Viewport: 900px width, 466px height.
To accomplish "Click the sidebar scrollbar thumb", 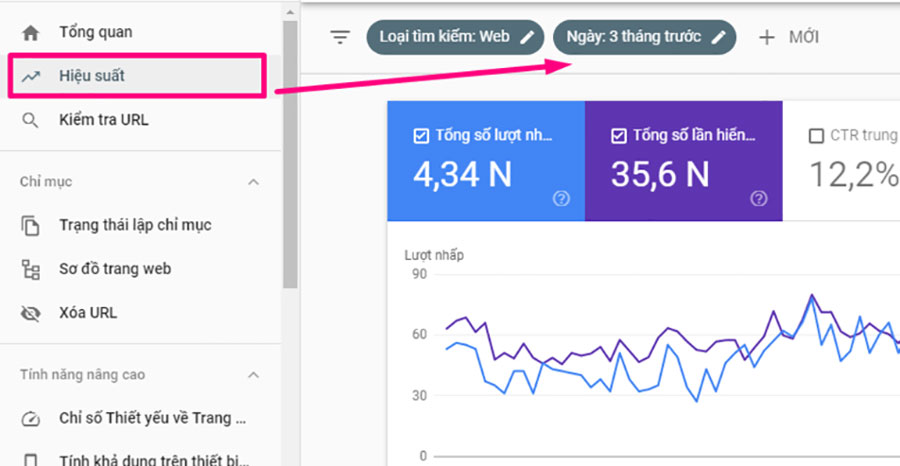I will pyautogui.click(x=290, y=154).
